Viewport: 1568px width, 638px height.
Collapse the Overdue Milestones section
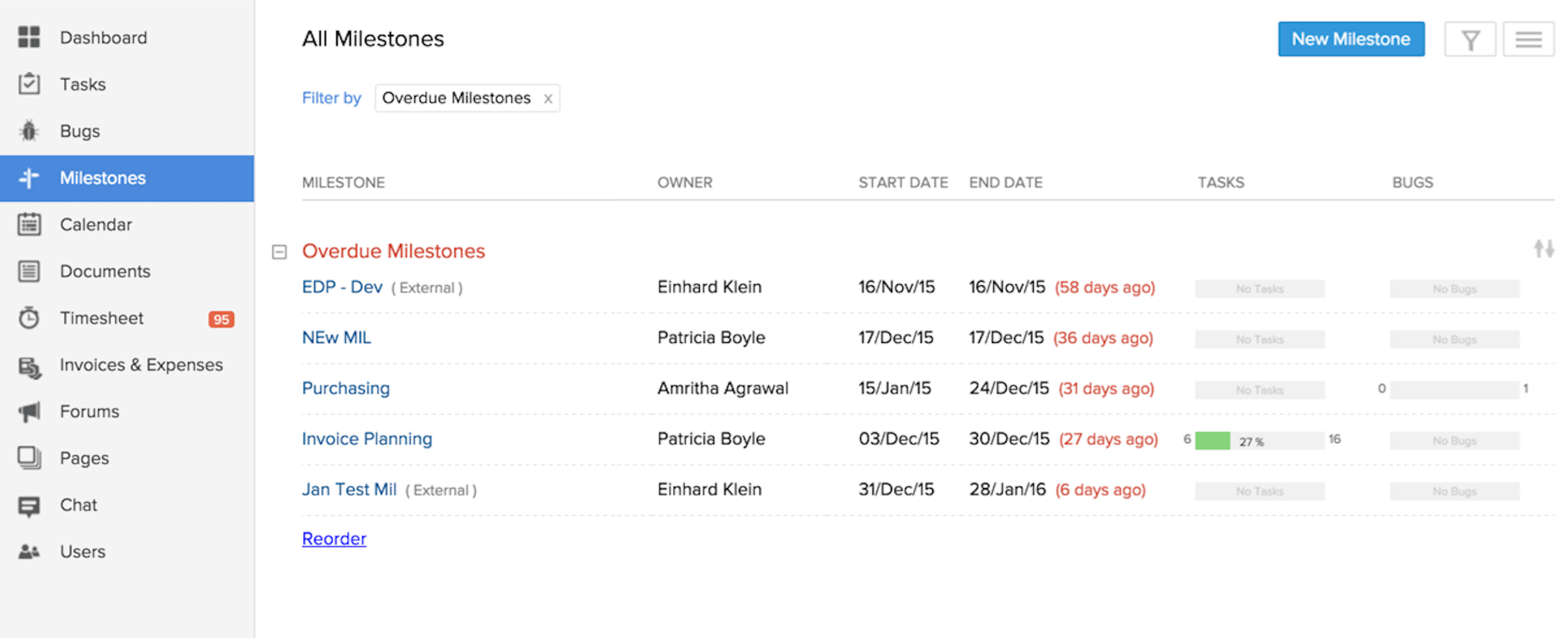coord(279,252)
